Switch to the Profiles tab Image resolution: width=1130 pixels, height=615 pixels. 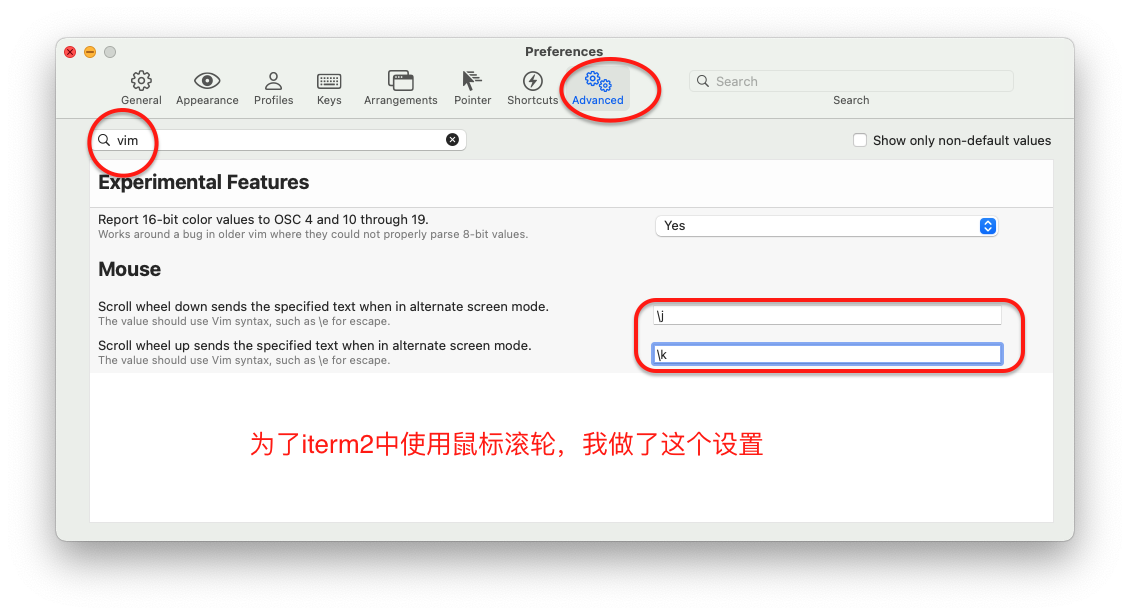coord(273,89)
